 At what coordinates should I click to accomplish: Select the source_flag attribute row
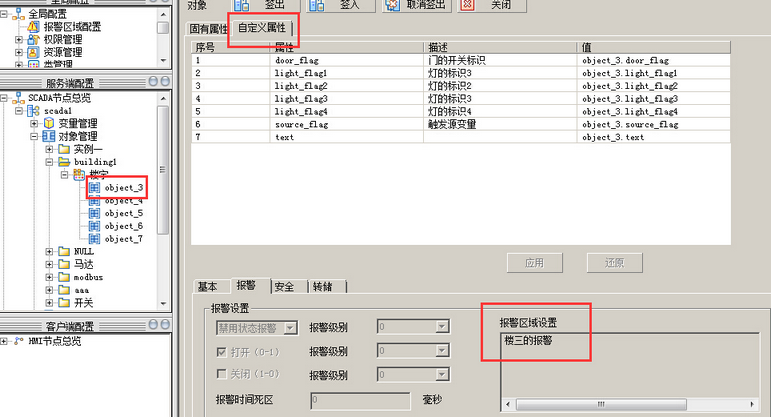[x=461, y=124]
